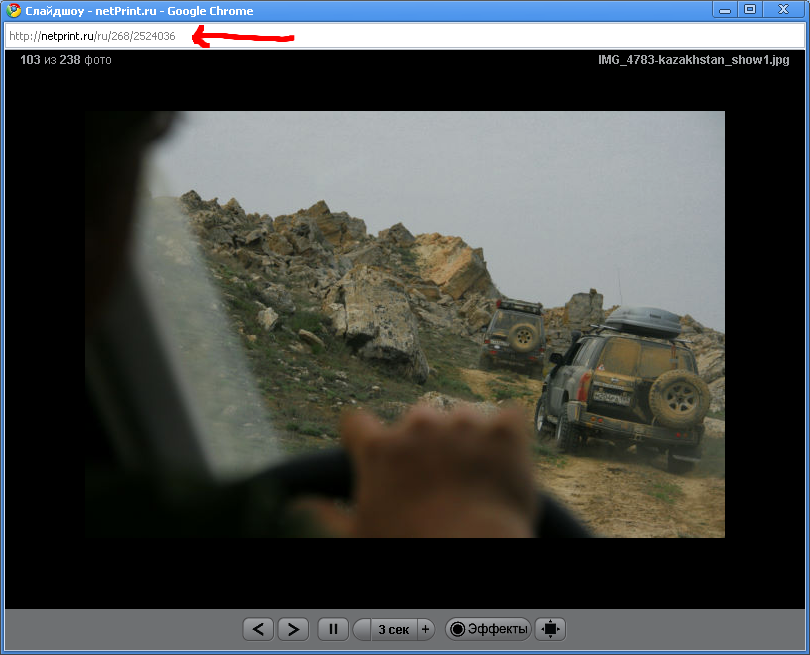Viewport: 810px width, 655px height.
Task: Click the radio circle beside Эффекты
Action: click(458, 629)
